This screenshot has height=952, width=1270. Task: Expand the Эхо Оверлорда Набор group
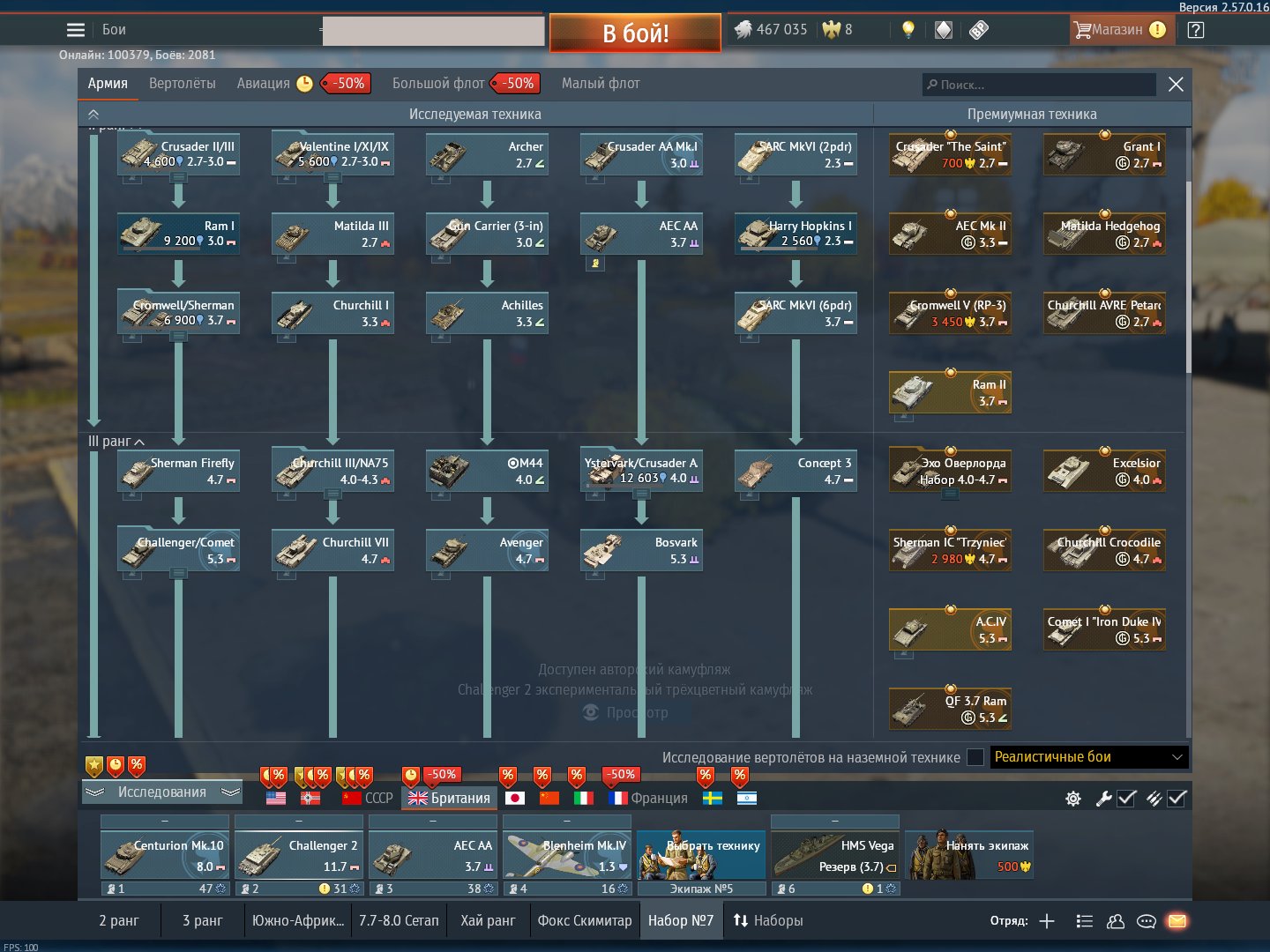click(950, 495)
